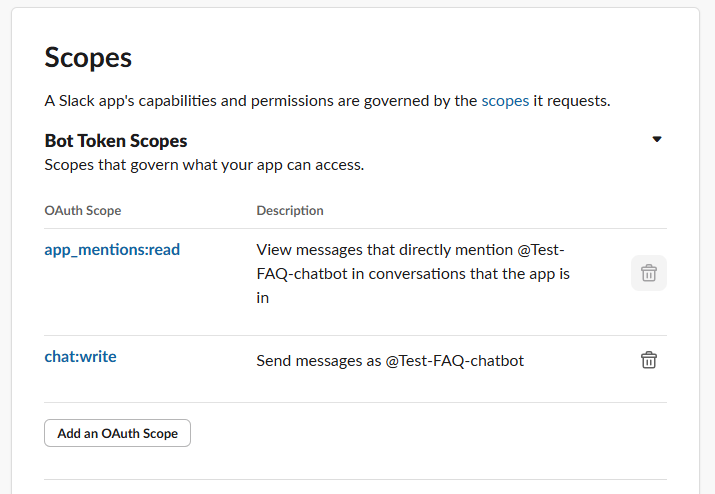Screen dimensions: 715x494
Task: Click the OAuth Scope column header
Action: point(83,210)
